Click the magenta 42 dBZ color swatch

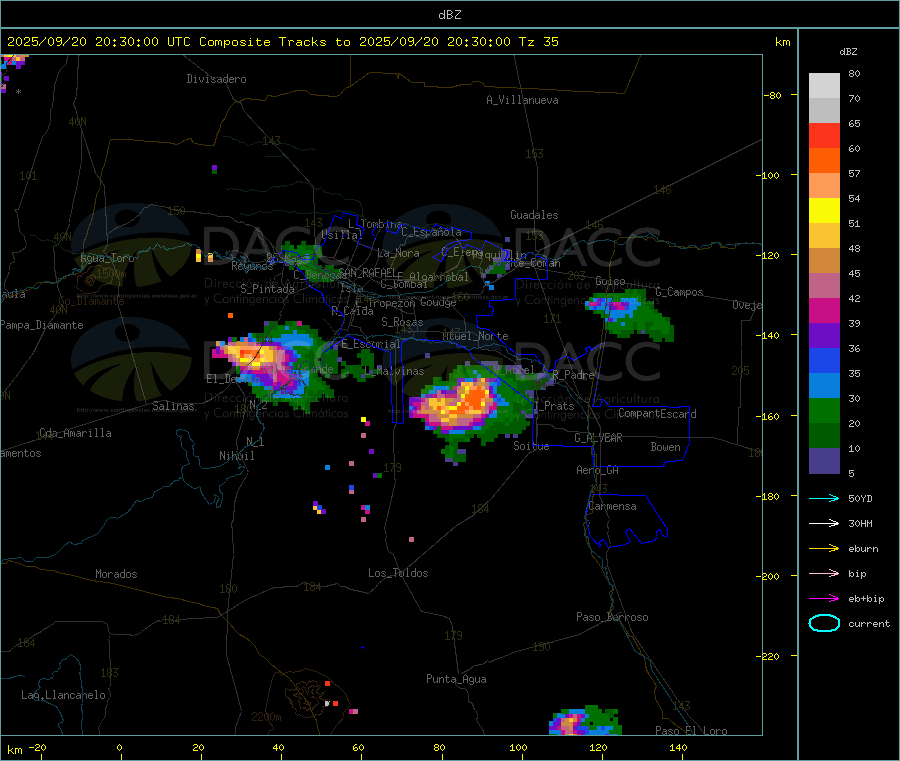tap(824, 310)
